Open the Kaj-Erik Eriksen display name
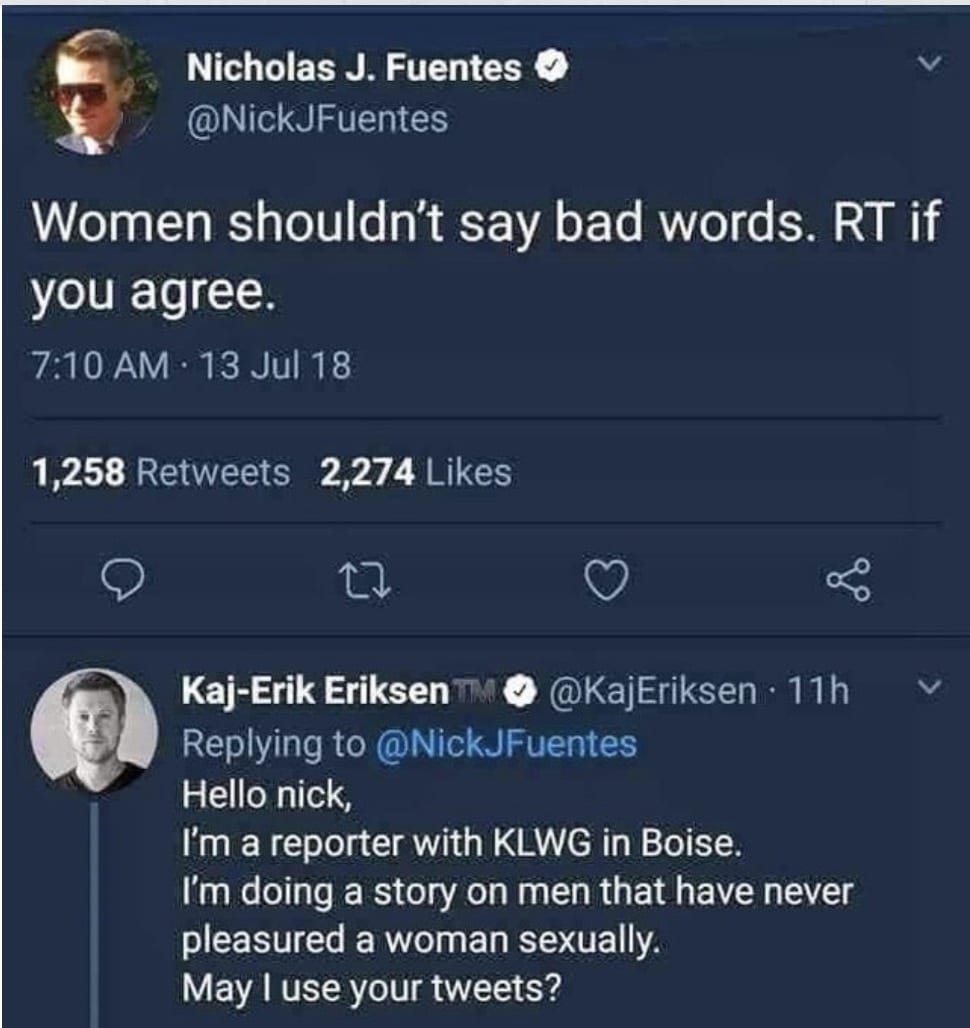 pos(316,691)
